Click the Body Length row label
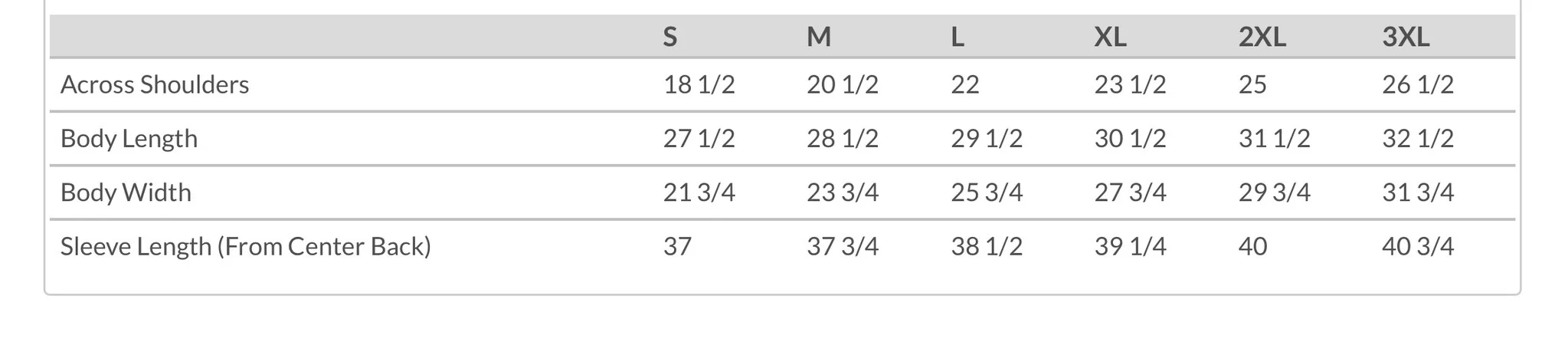This screenshot has height=342, width=1568. pos(129,139)
